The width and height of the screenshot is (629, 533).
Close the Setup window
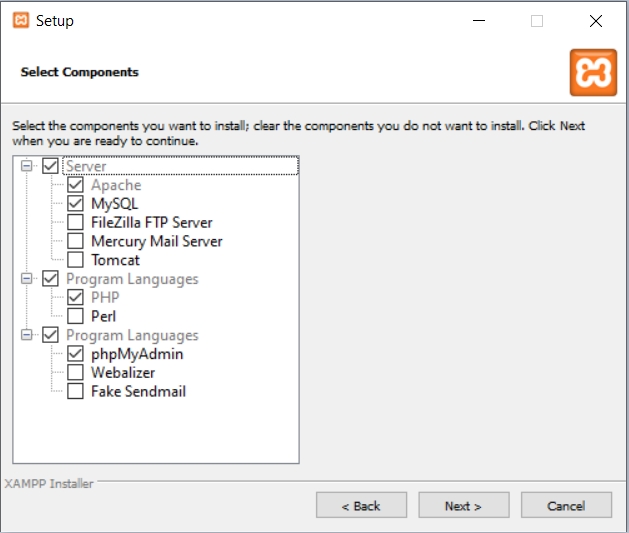[596, 20]
